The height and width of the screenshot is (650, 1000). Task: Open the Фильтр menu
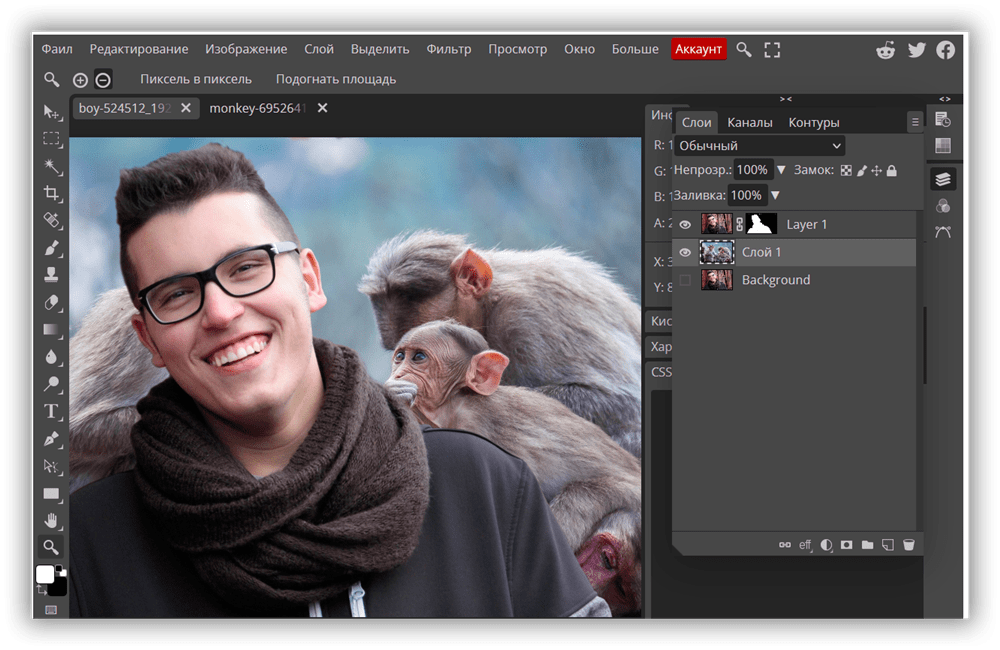(x=449, y=49)
